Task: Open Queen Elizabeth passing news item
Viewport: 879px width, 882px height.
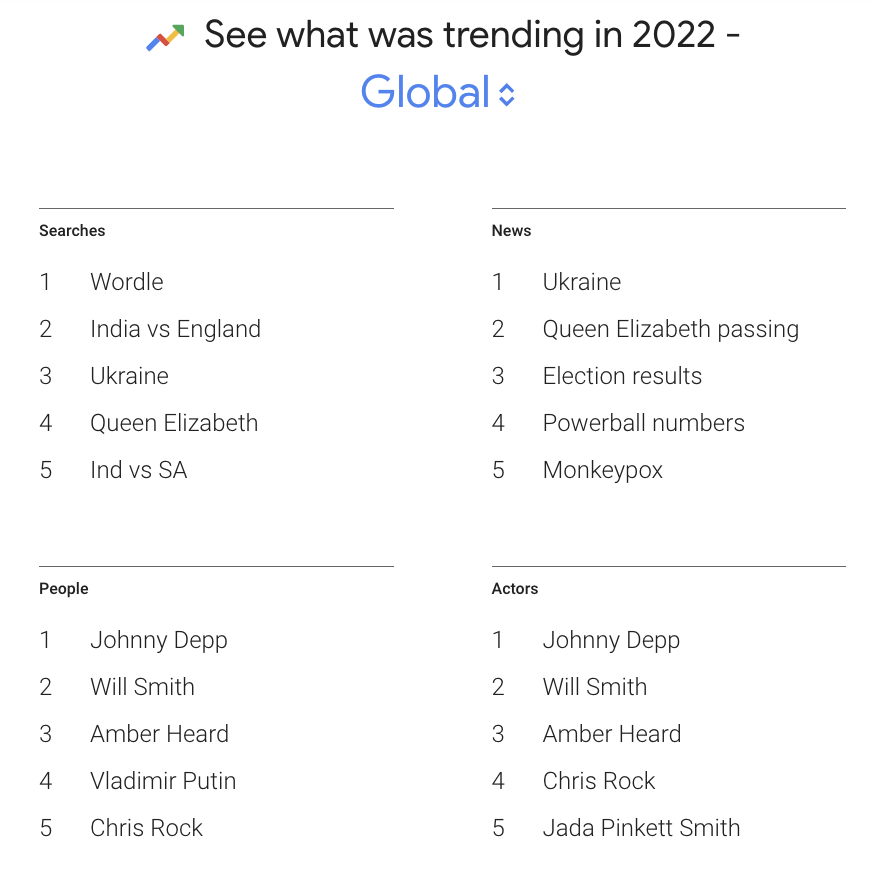Action: (670, 329)
